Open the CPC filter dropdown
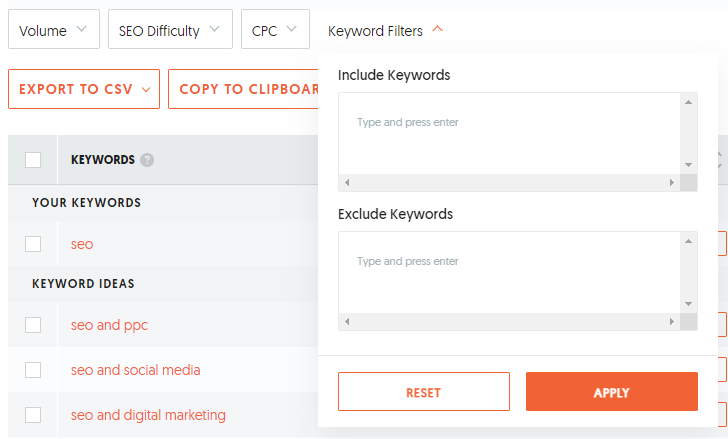The height and width of the screenshot is (439, 728). (275, 29)
